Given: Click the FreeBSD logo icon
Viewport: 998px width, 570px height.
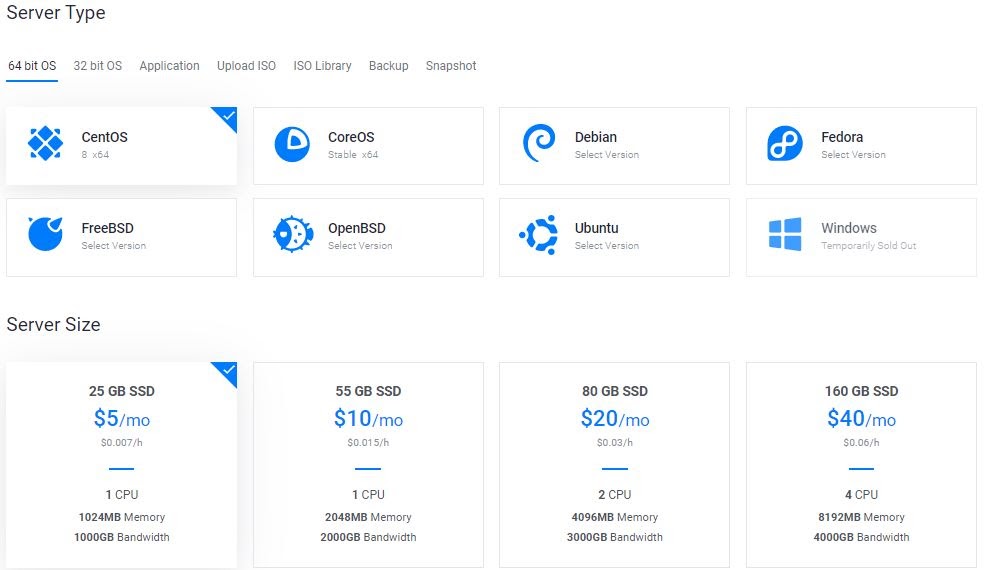Looking at the screenshot, I should (x=45, y=234).
